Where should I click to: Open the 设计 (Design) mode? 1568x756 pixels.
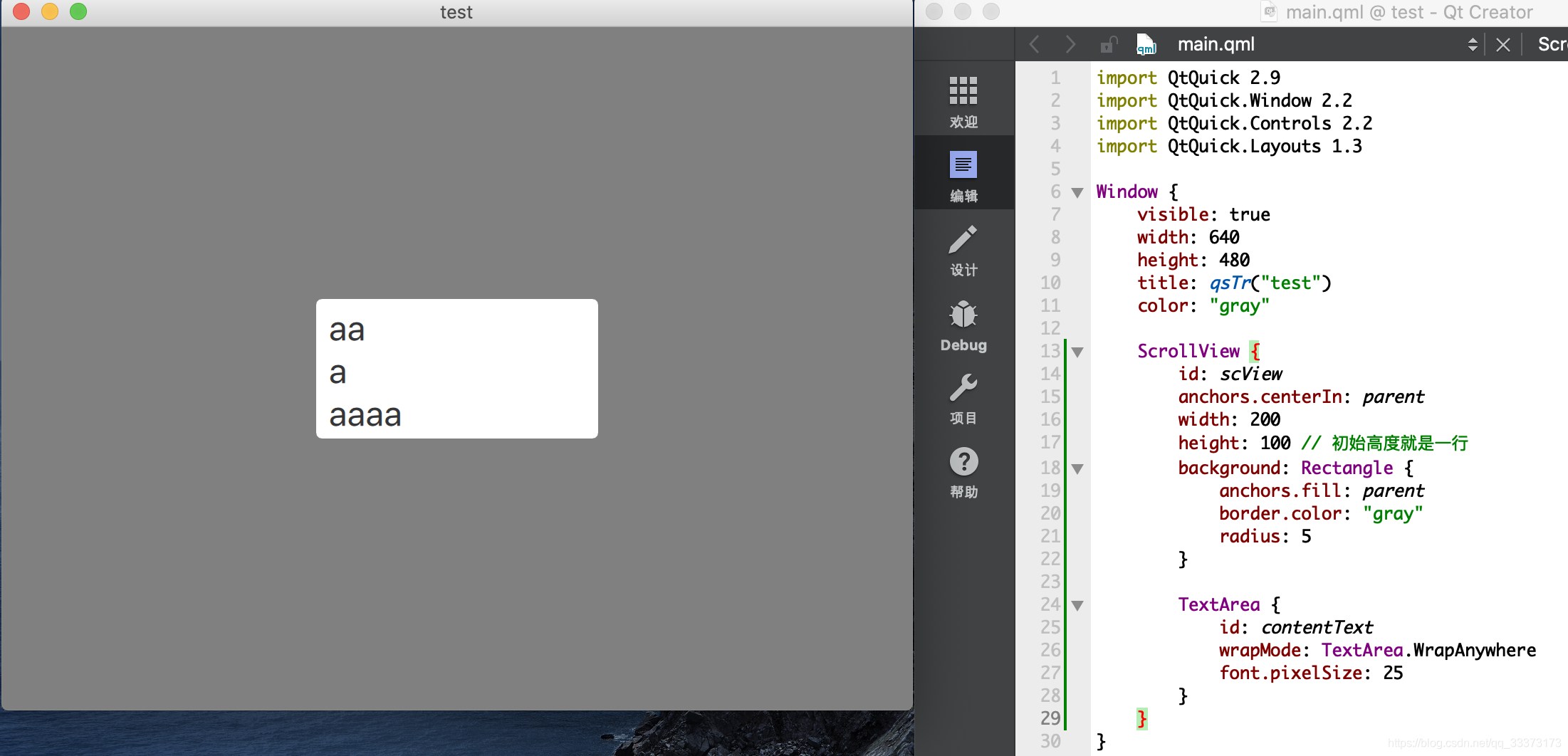point(963,248)
